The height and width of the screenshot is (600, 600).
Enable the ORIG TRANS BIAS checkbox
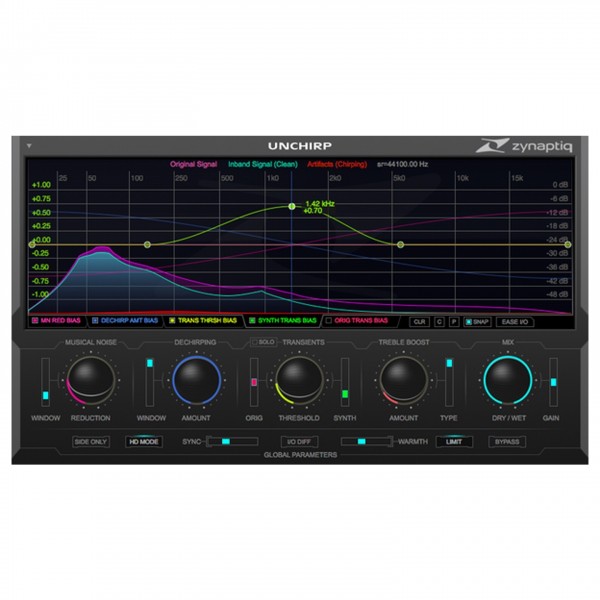(x=329, y=321)
